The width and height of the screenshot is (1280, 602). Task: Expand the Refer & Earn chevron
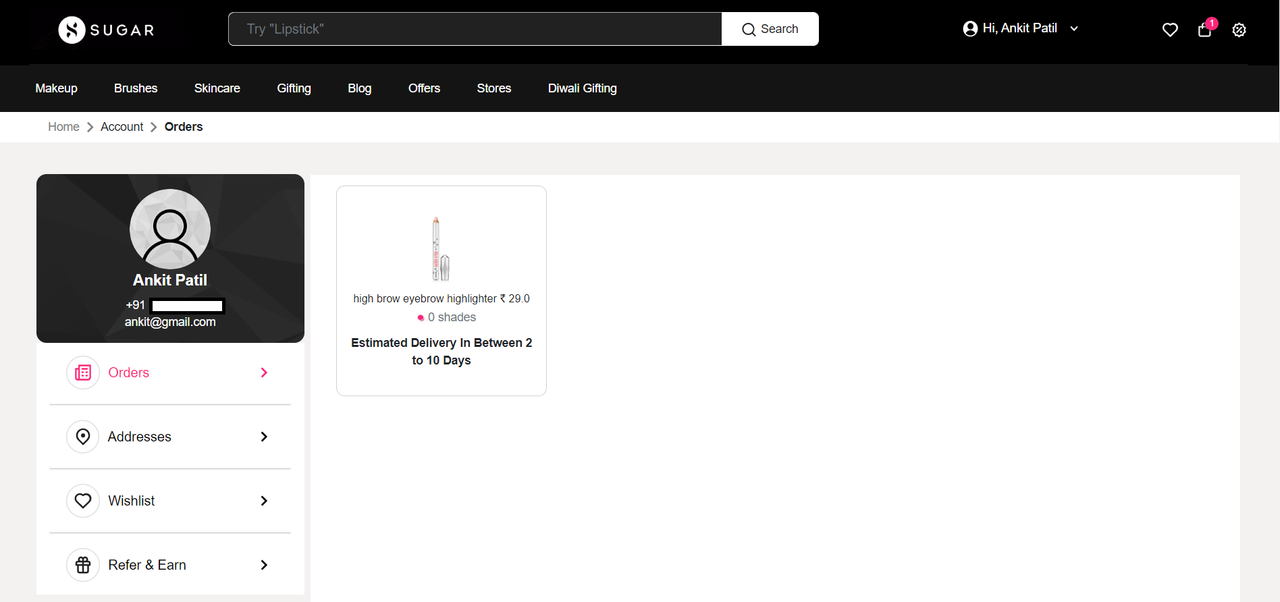(263, 564)
